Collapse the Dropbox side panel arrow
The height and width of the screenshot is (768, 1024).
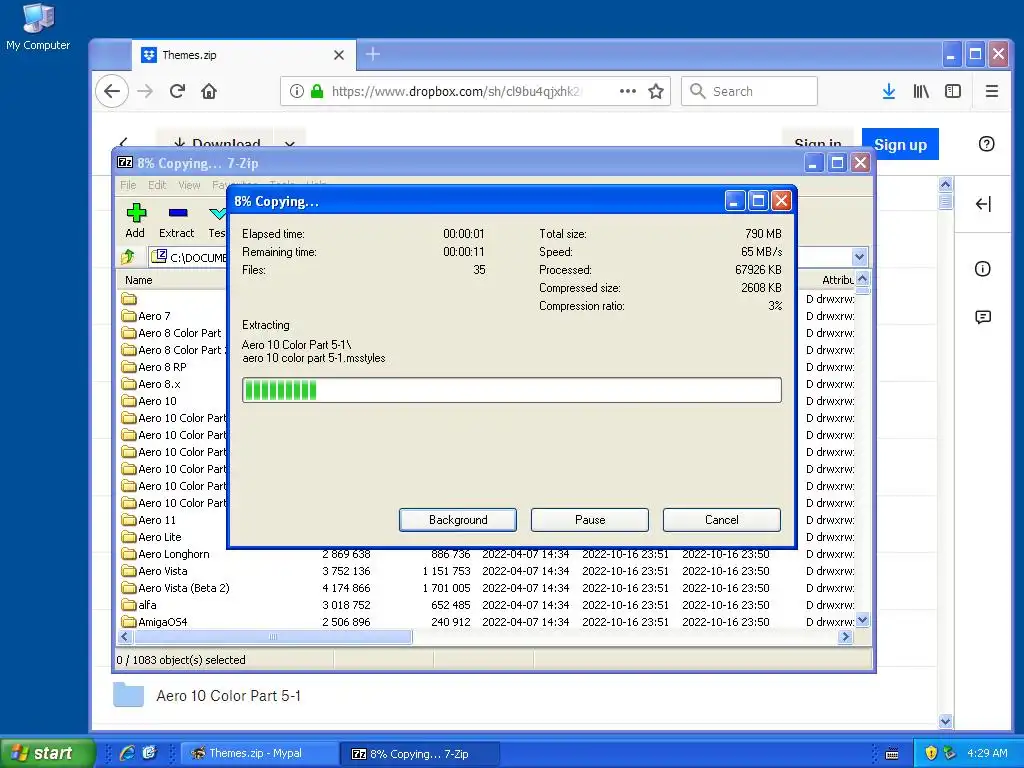point(983,204)
